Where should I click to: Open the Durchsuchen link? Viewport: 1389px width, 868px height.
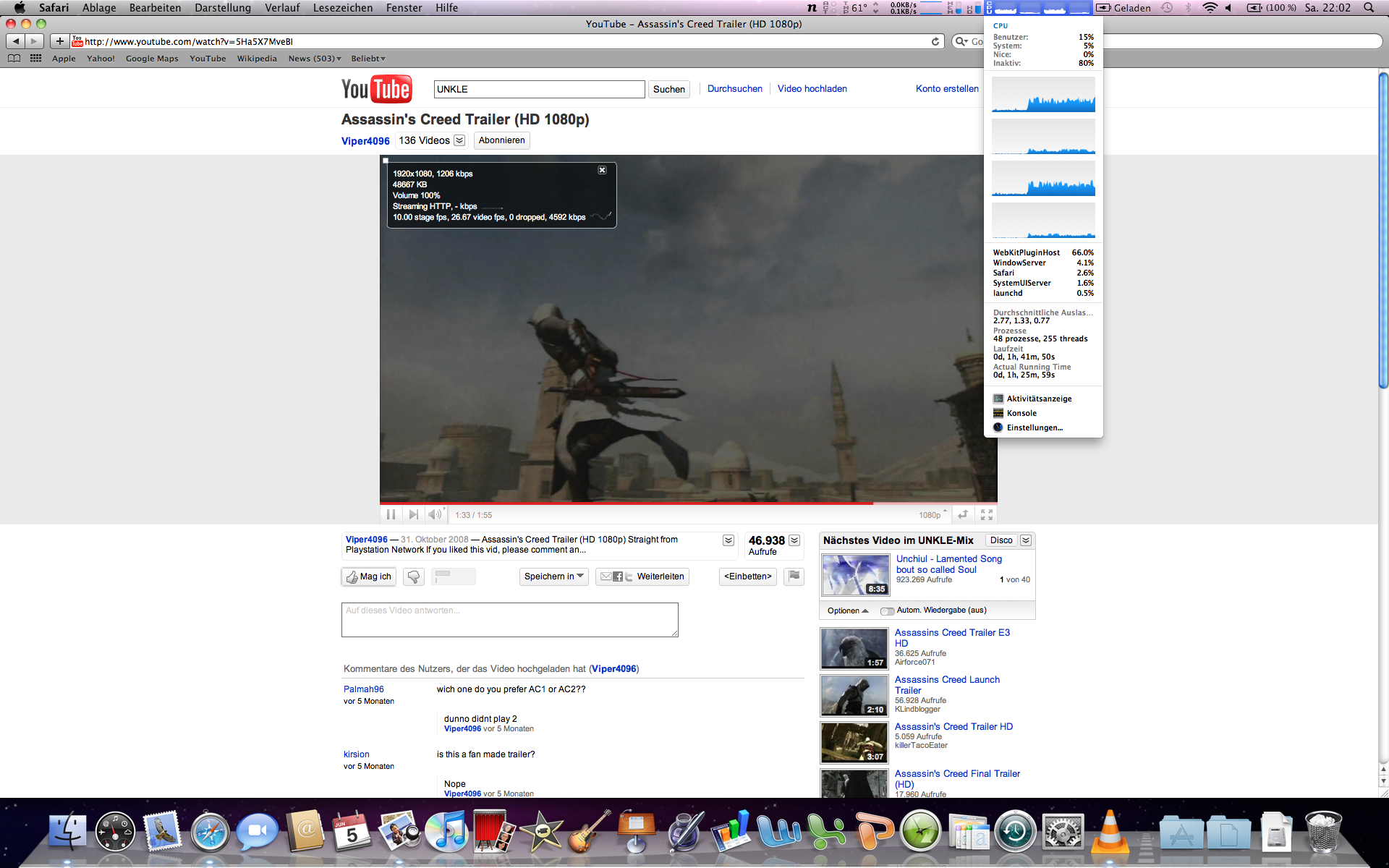click(735, 88)
